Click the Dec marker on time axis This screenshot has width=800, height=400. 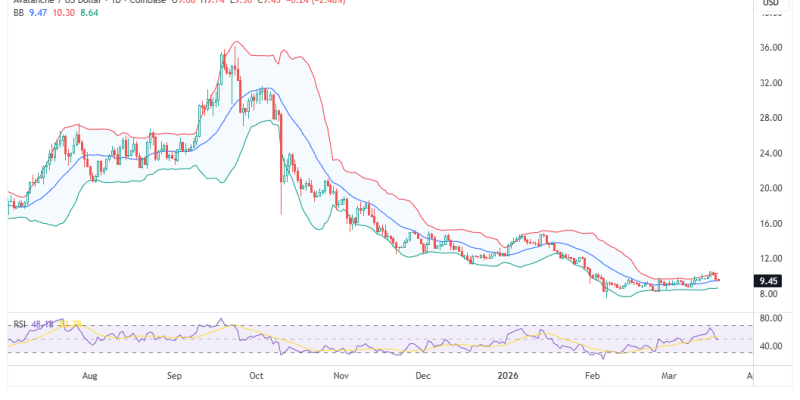421,377
